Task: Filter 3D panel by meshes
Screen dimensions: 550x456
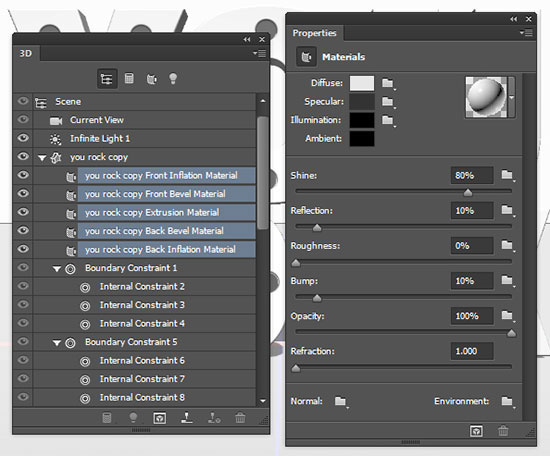Action: (129, 78)
